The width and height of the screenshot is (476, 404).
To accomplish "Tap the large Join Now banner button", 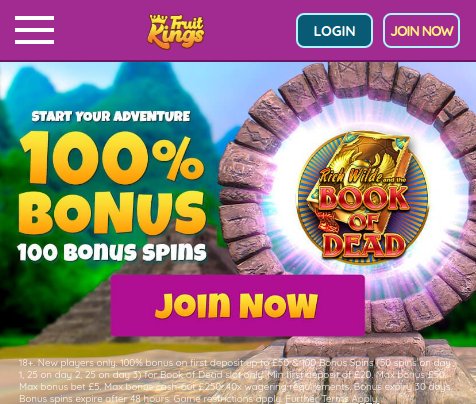I will pyautogui.click(x=237, y=305).
